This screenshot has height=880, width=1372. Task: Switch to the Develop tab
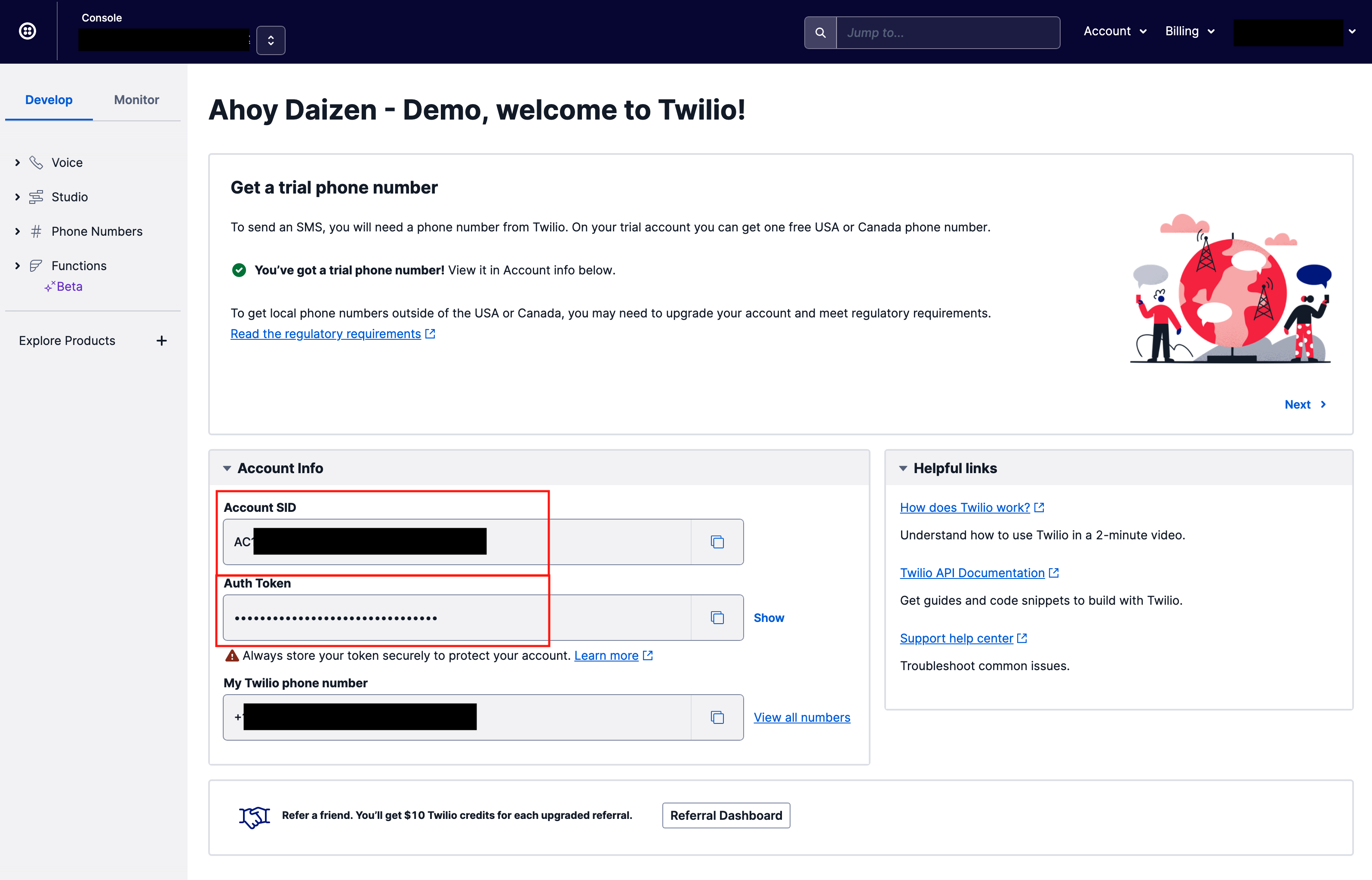49,100
